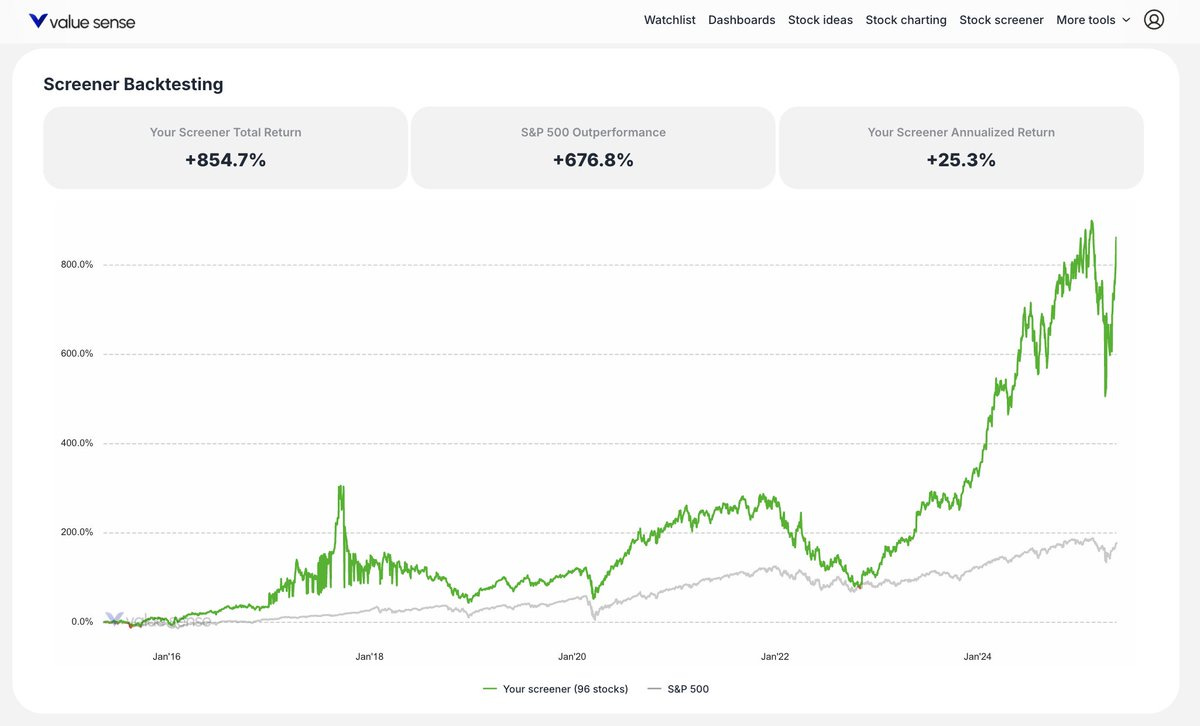Click the Value Sense logo icon
This screenshot has height=726, width=1200.
tap(37, 18)
